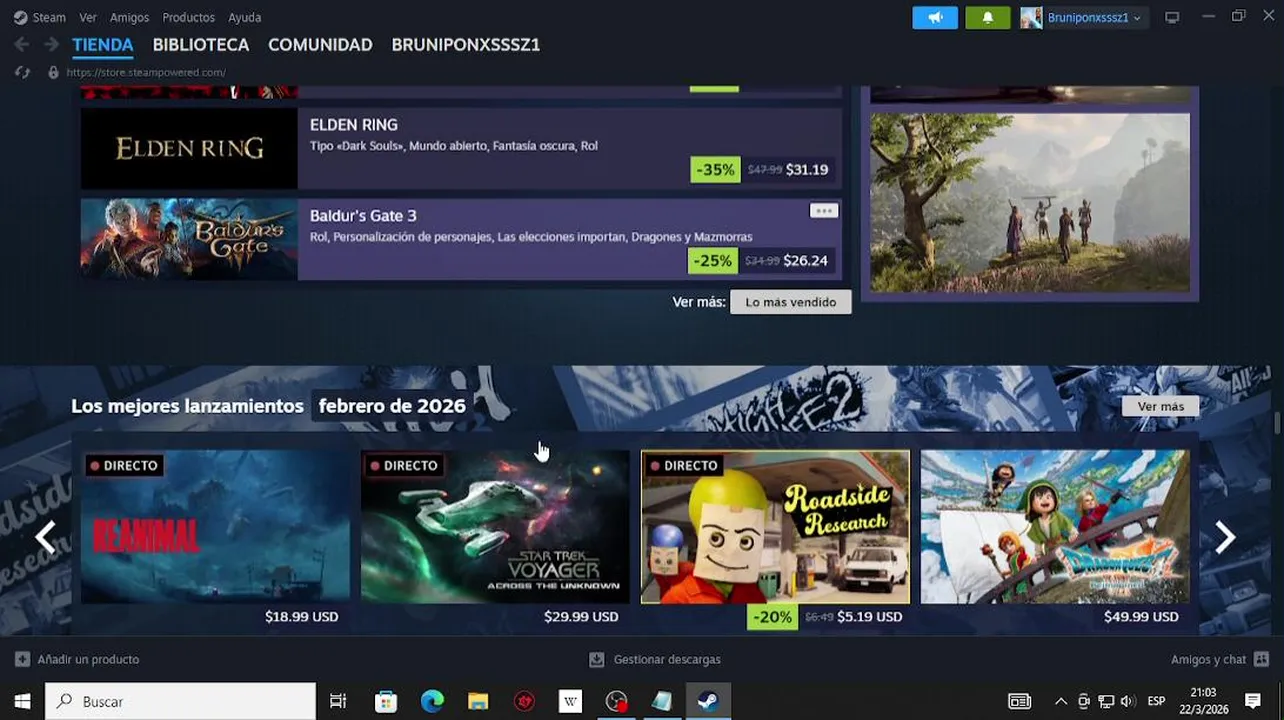
Task: Click the plus icon beside Añadir un producto
Action: 22,659
